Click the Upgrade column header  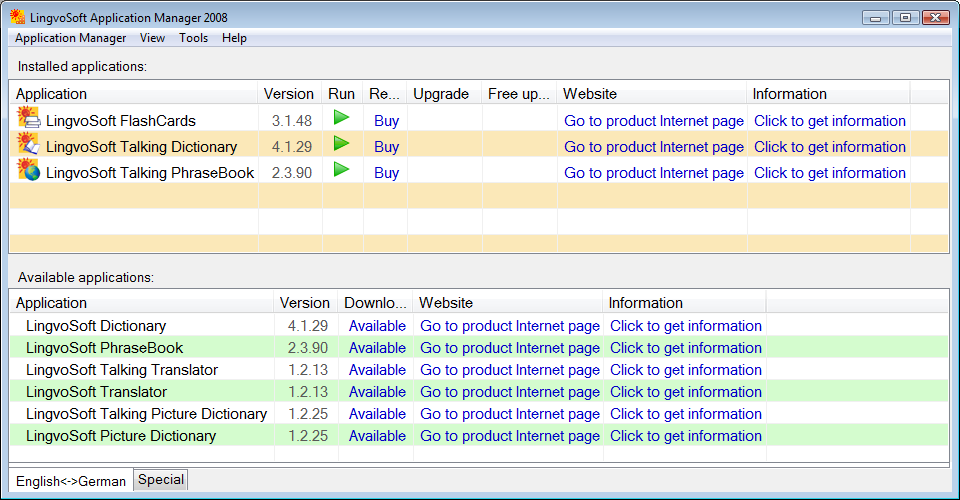444,94
